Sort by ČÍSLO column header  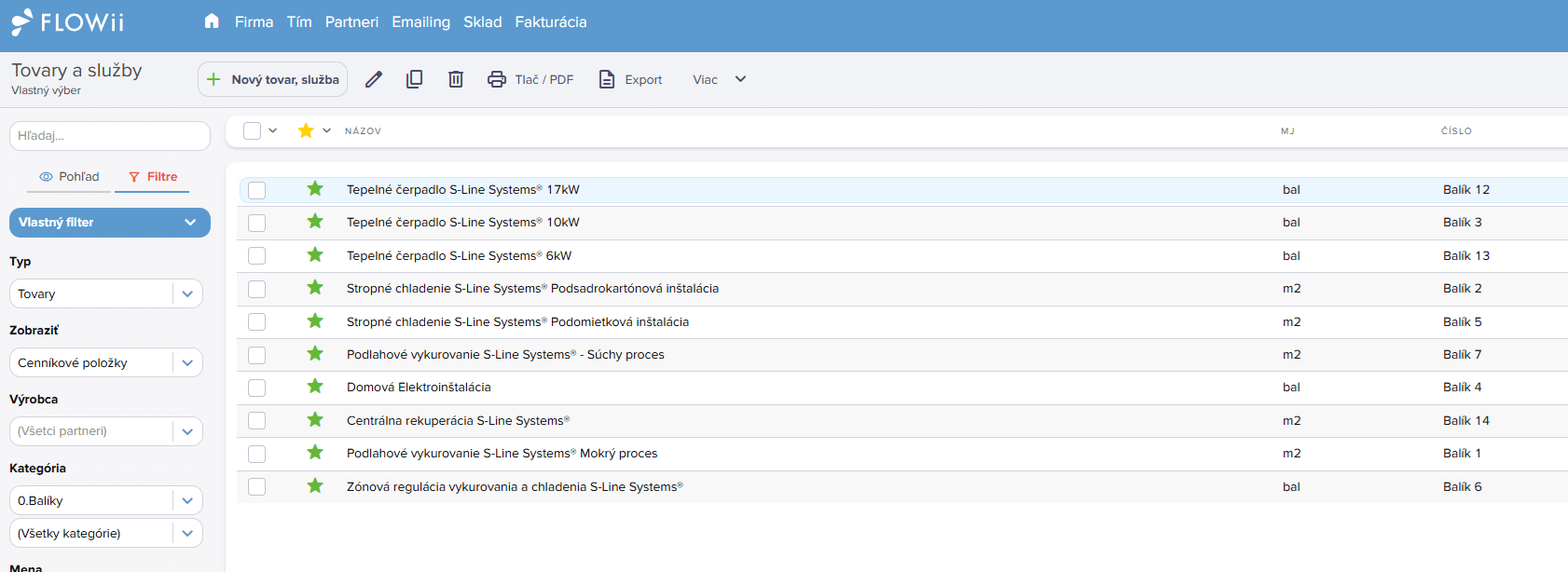(1456, 131)
